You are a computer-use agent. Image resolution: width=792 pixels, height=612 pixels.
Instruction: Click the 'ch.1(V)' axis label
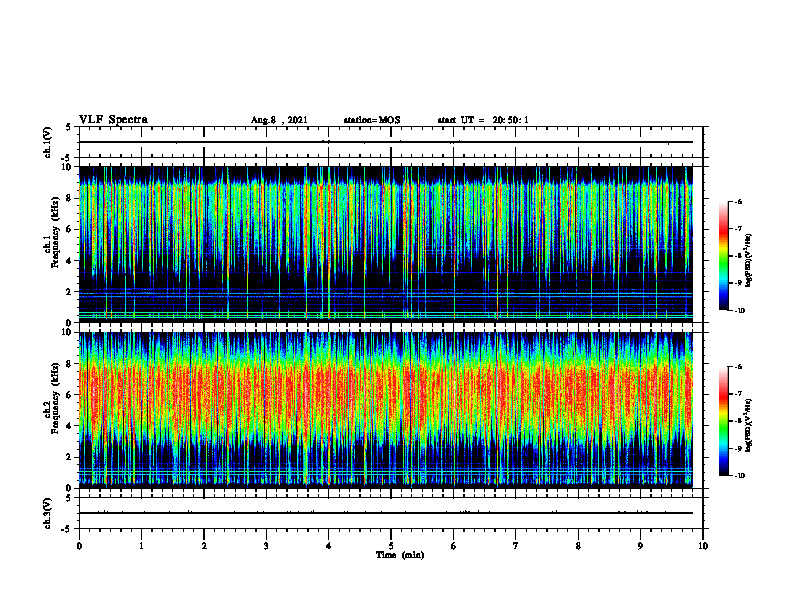(x=48, y=142)
